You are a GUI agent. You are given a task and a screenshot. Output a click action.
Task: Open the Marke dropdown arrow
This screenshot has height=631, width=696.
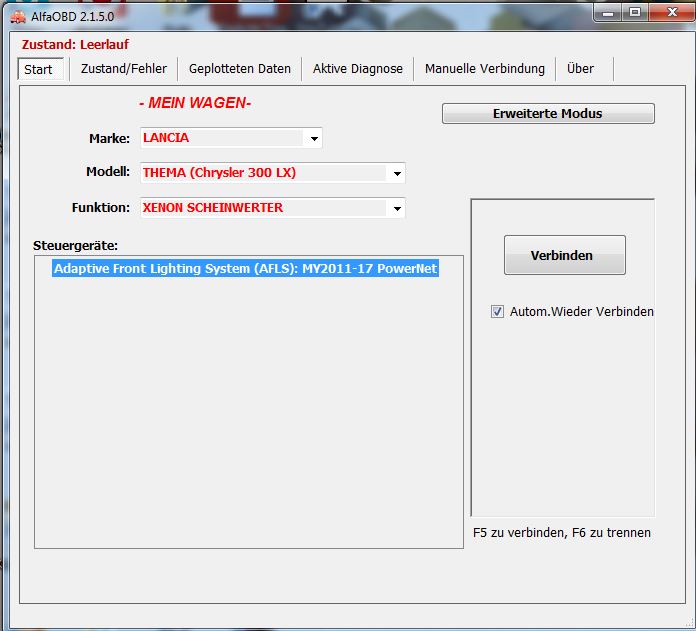coord(314,138)
